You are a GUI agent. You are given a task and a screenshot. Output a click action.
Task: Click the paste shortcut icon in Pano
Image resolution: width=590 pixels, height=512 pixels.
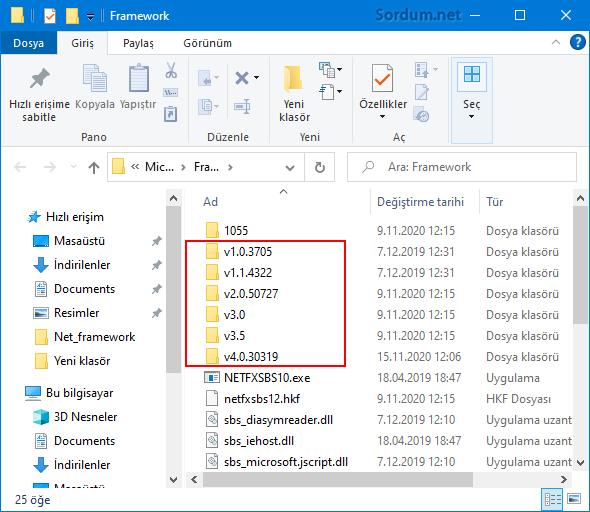tap(171, 114)
